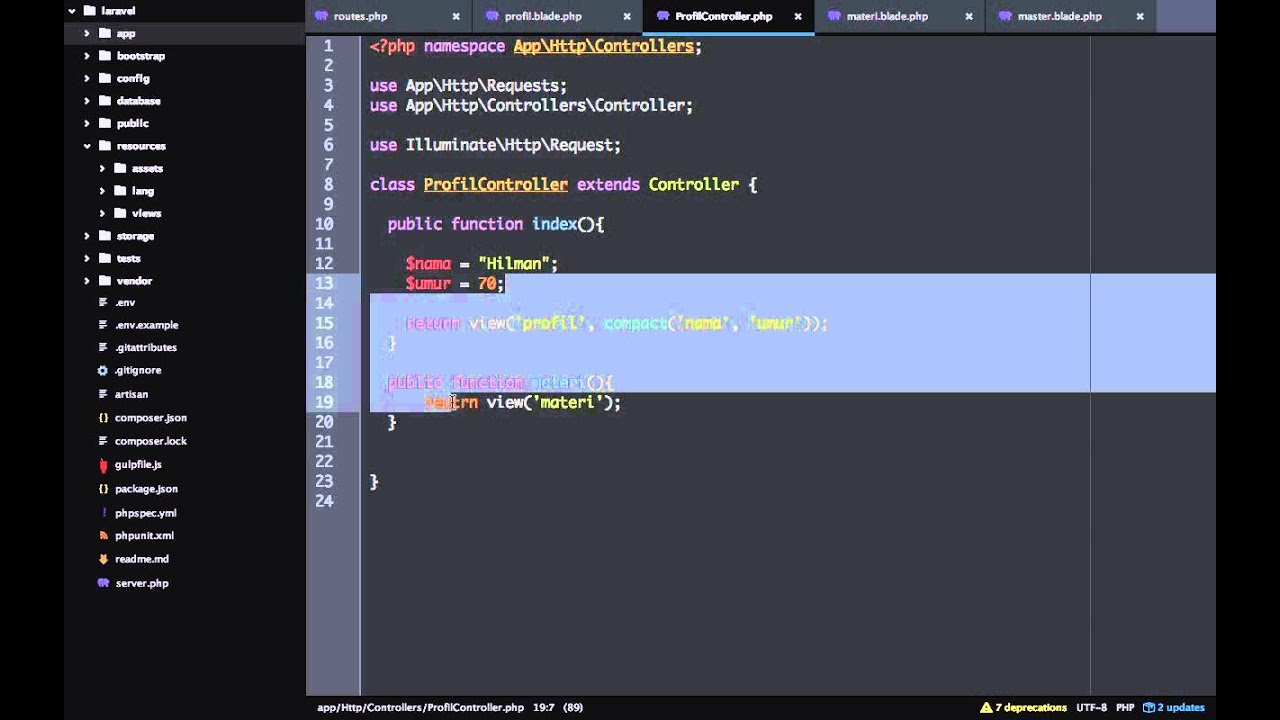Click the storage folder icon
The width and height of the screenshot is (1280, 720).
(x=105, y=236)
